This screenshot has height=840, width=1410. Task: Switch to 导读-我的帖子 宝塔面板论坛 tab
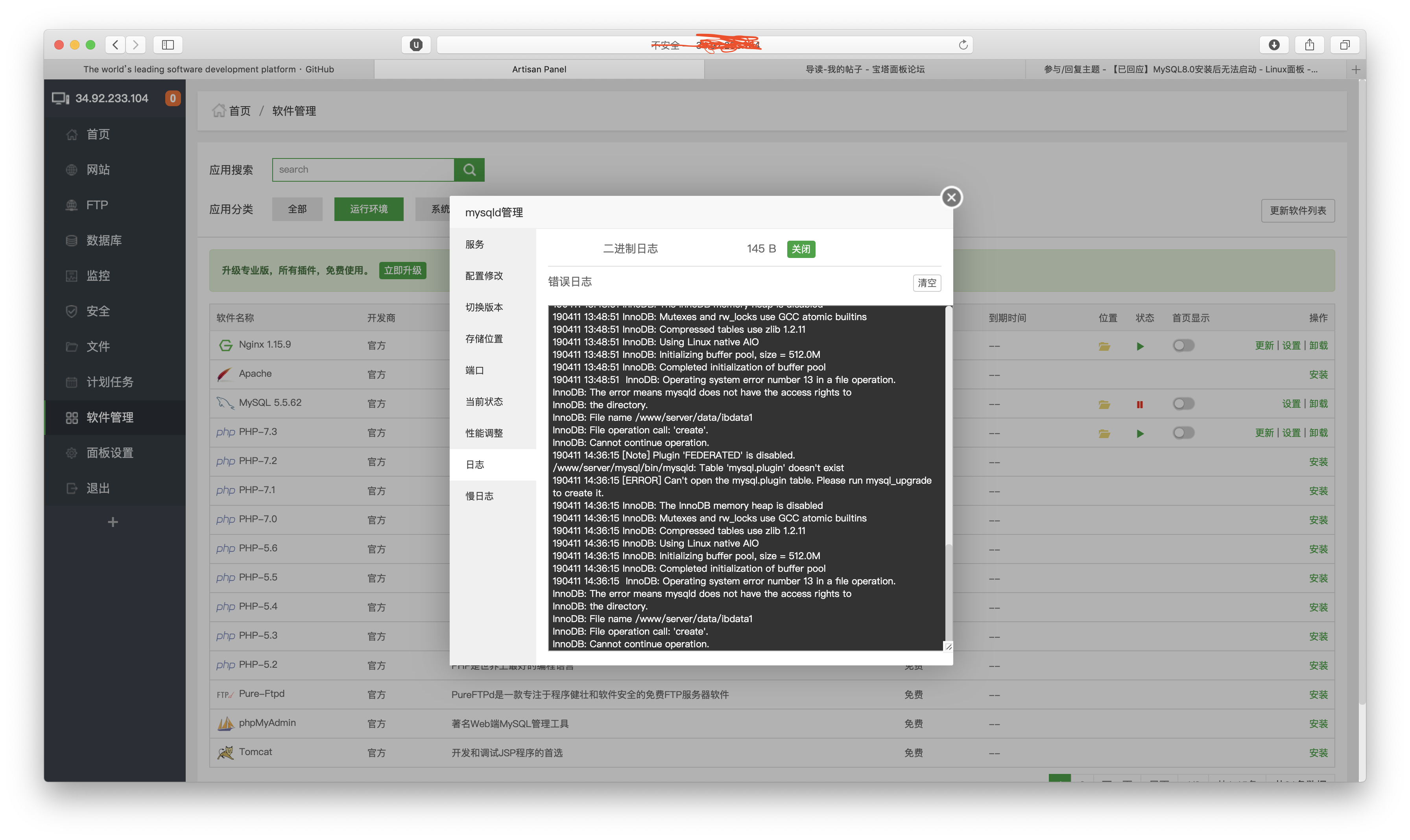coord(865,70)
